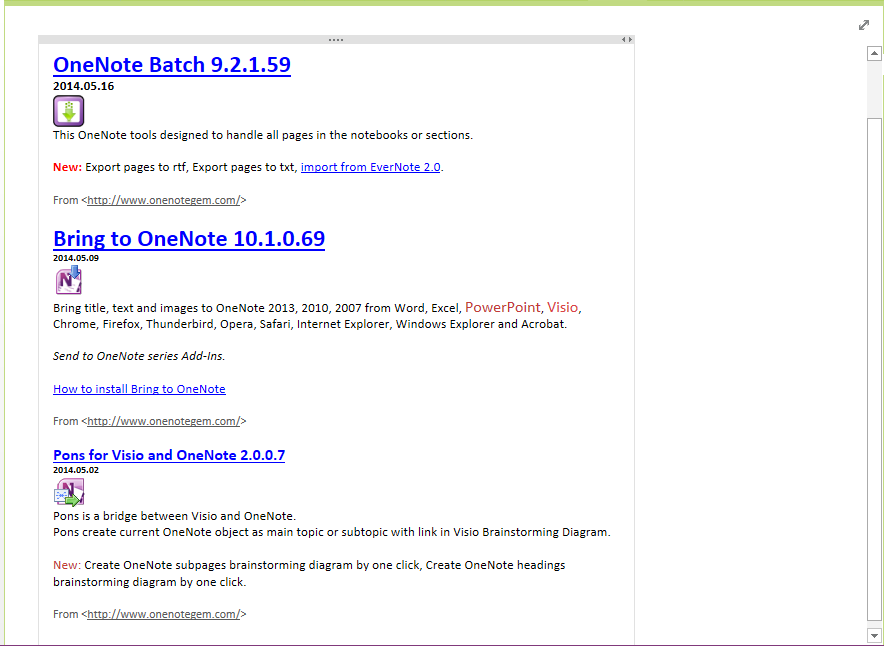The width and height of the screenshot is (884, 646).
Task: Click the italic text Send to OneNote series Add-Ins
Action: 139,356
